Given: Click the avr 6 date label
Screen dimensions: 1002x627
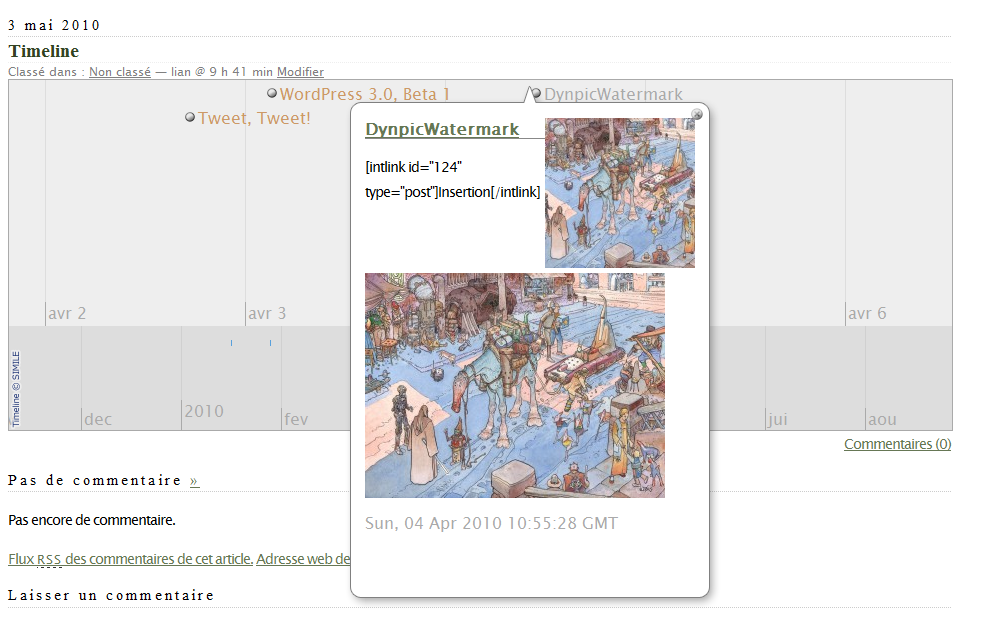Looking at the screenshot, I should tap(867, 313).
